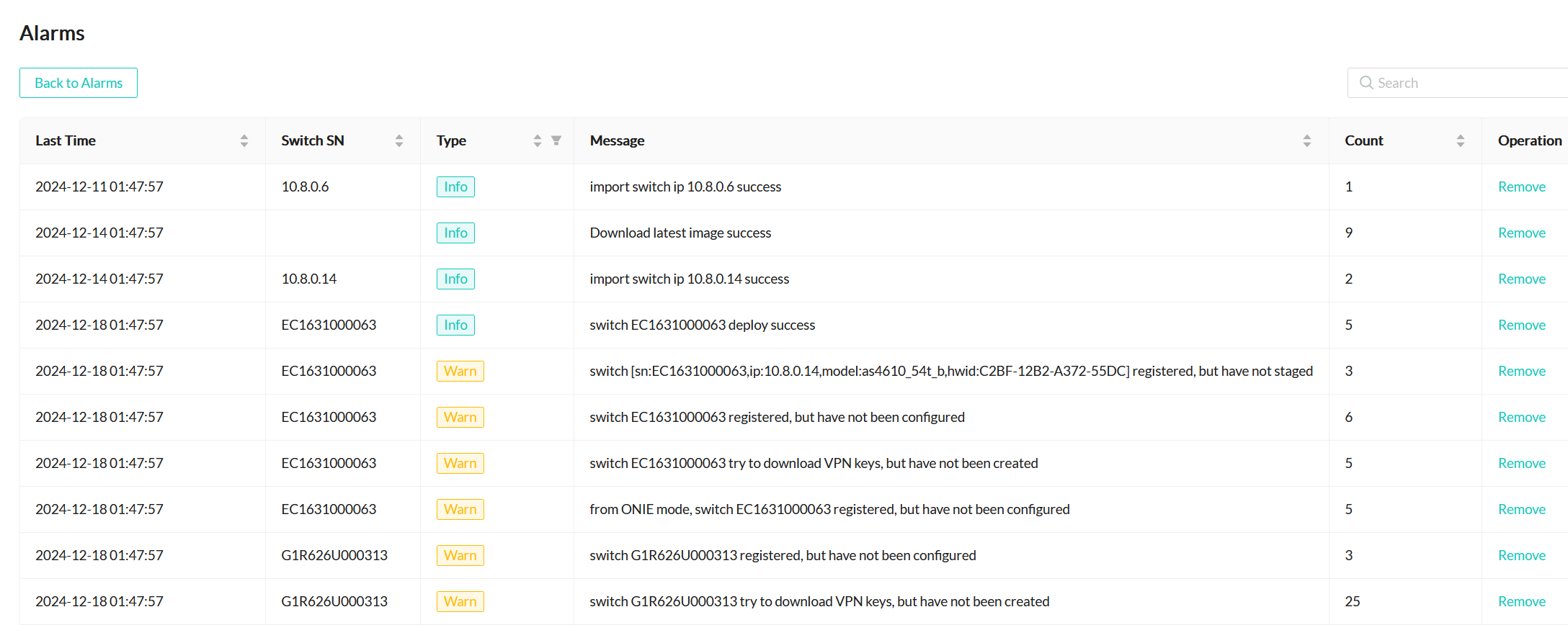Click Warn tag on ONIE mode row
Image resolution: width=1568 pixels, height=625 pixels.
[x=460, y=510]
